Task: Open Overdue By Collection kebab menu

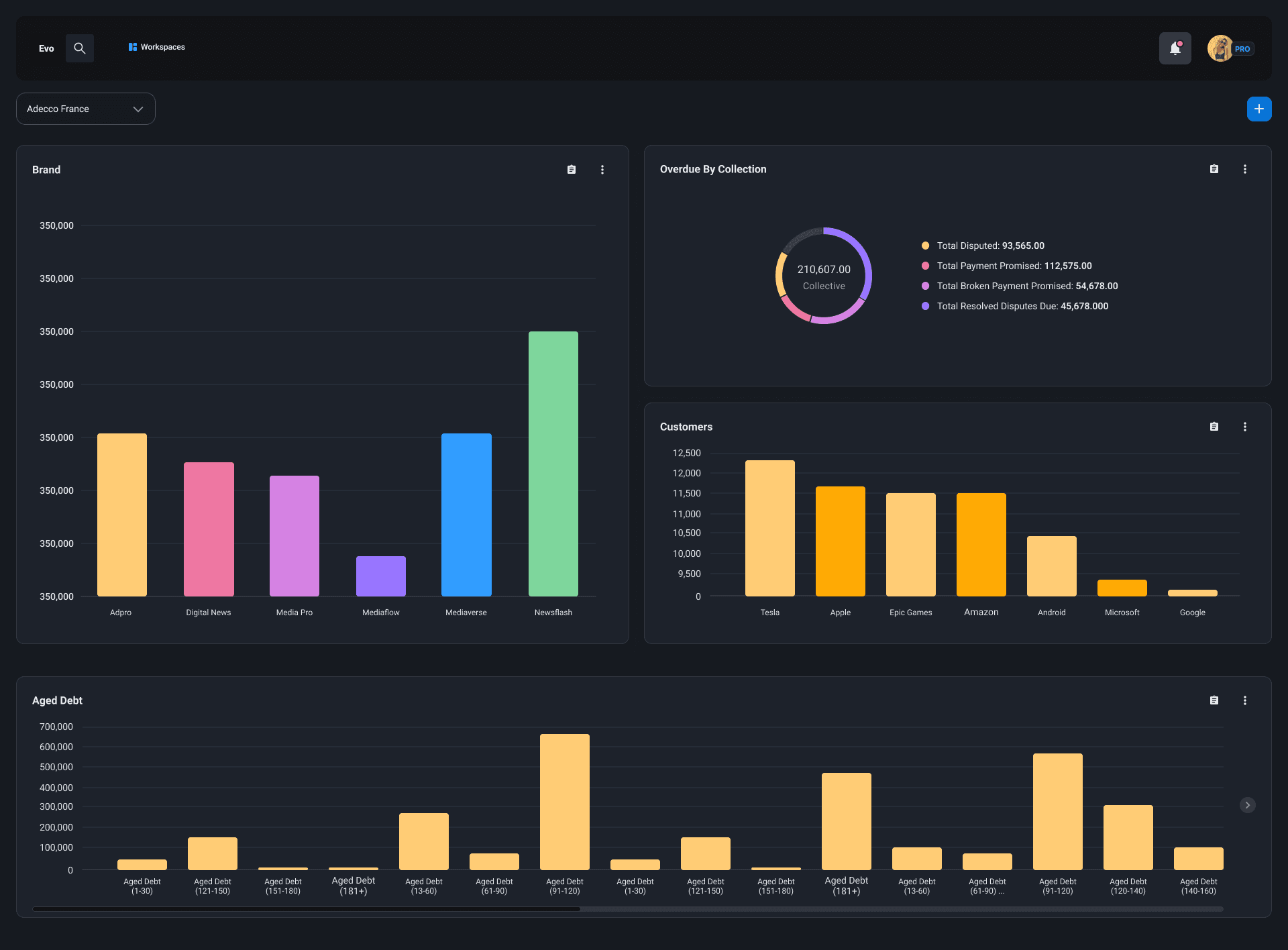Action: click(1245, 169)
